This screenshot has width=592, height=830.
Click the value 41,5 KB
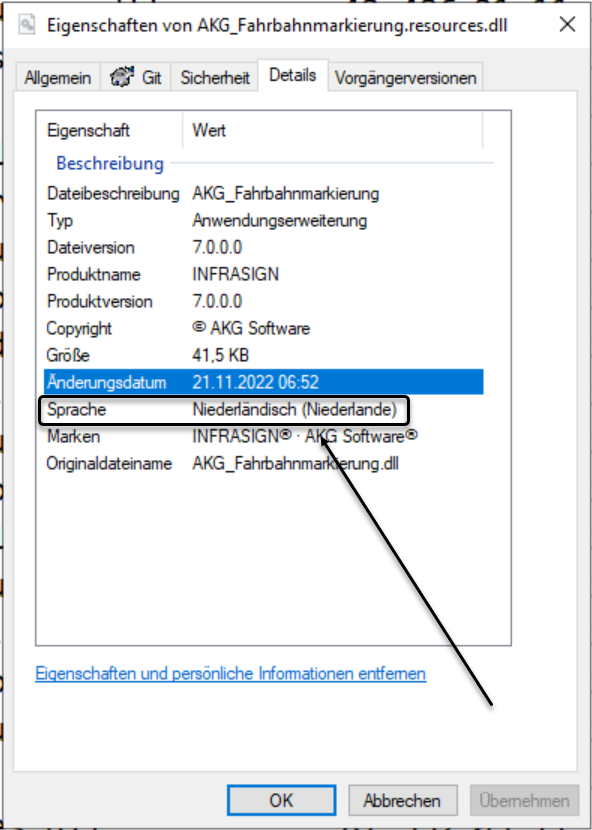[x=220, y=355]
